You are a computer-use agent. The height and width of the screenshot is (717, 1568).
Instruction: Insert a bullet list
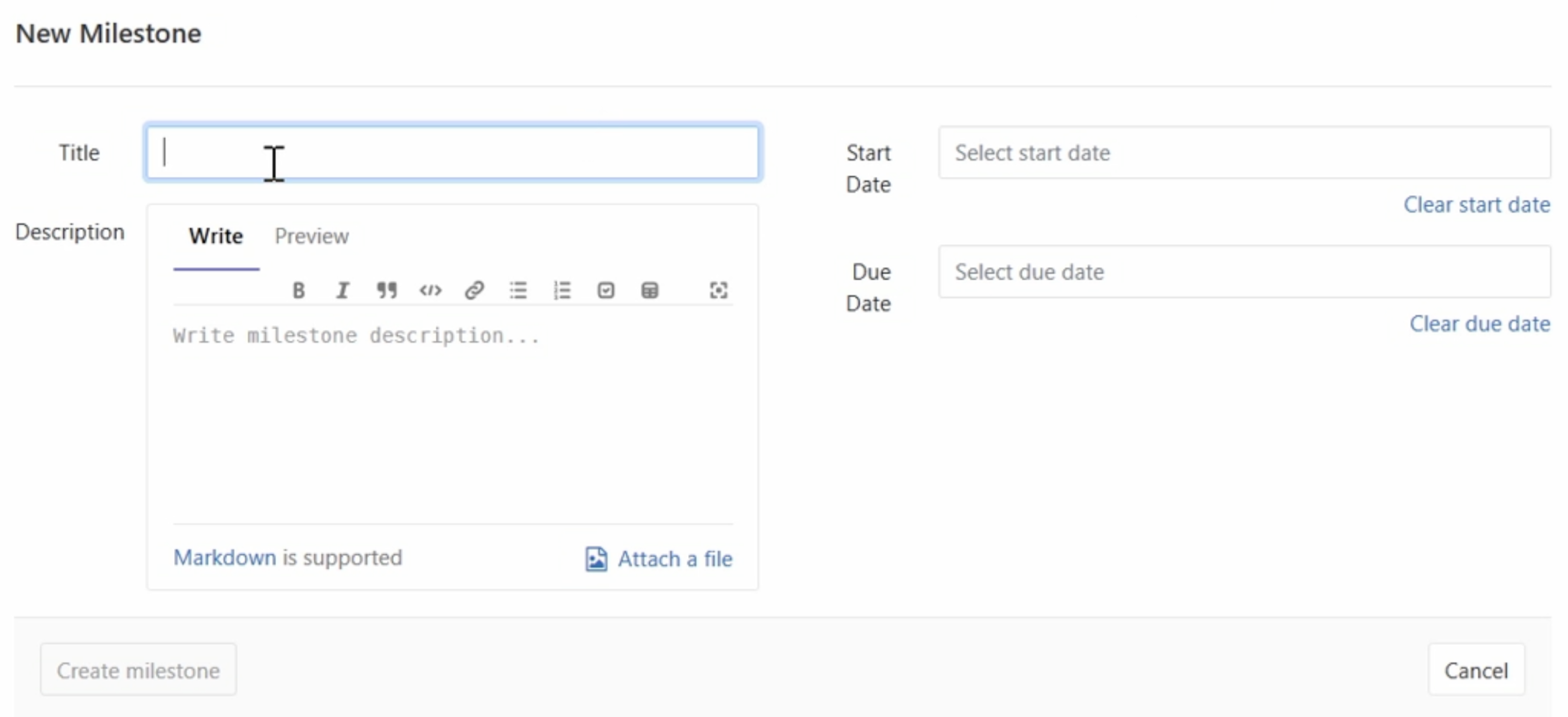(518, 290)
